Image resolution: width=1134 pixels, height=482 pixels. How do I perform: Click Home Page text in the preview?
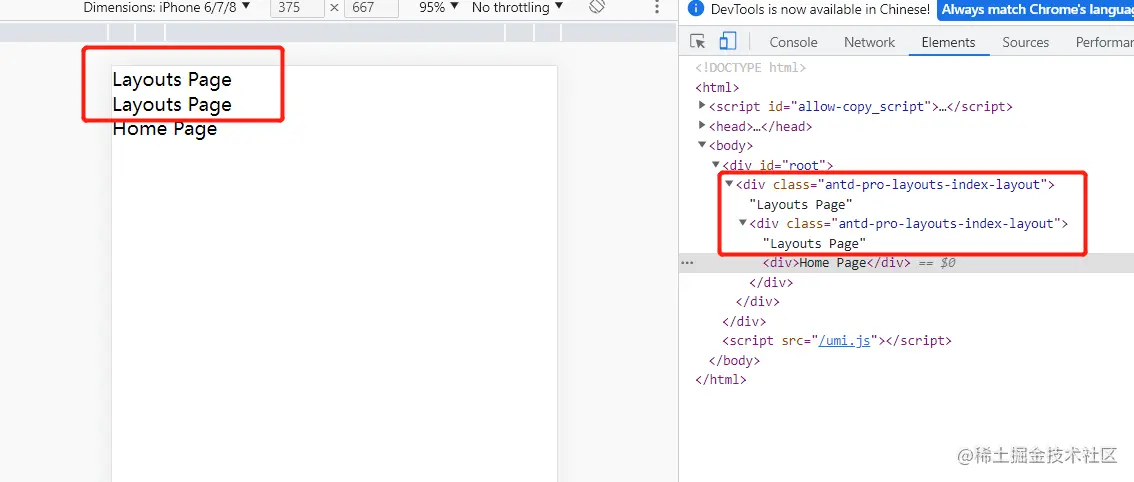165,129
